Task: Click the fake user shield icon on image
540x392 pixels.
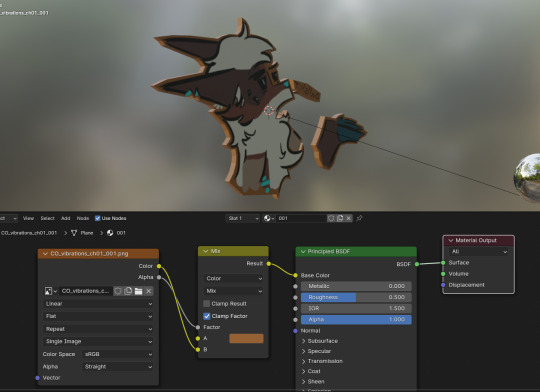Action: [118, 291]
